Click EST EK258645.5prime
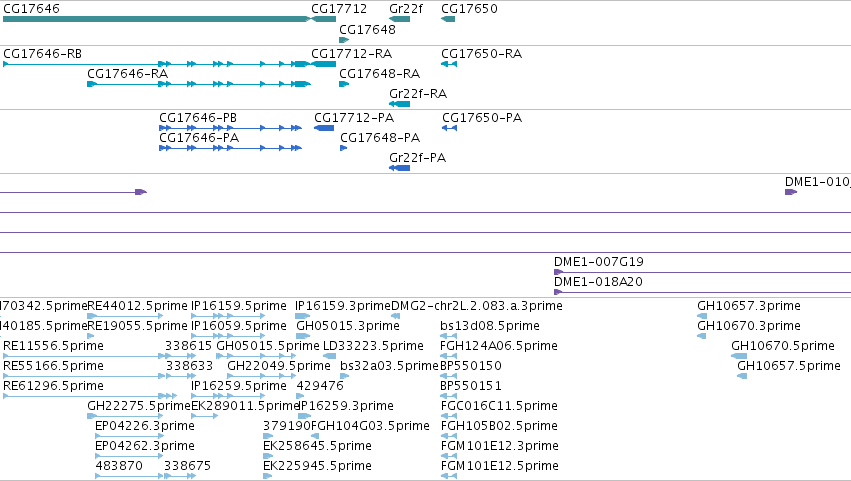The width and height of the screenshot is (851, 481). [x=317, y=446]
